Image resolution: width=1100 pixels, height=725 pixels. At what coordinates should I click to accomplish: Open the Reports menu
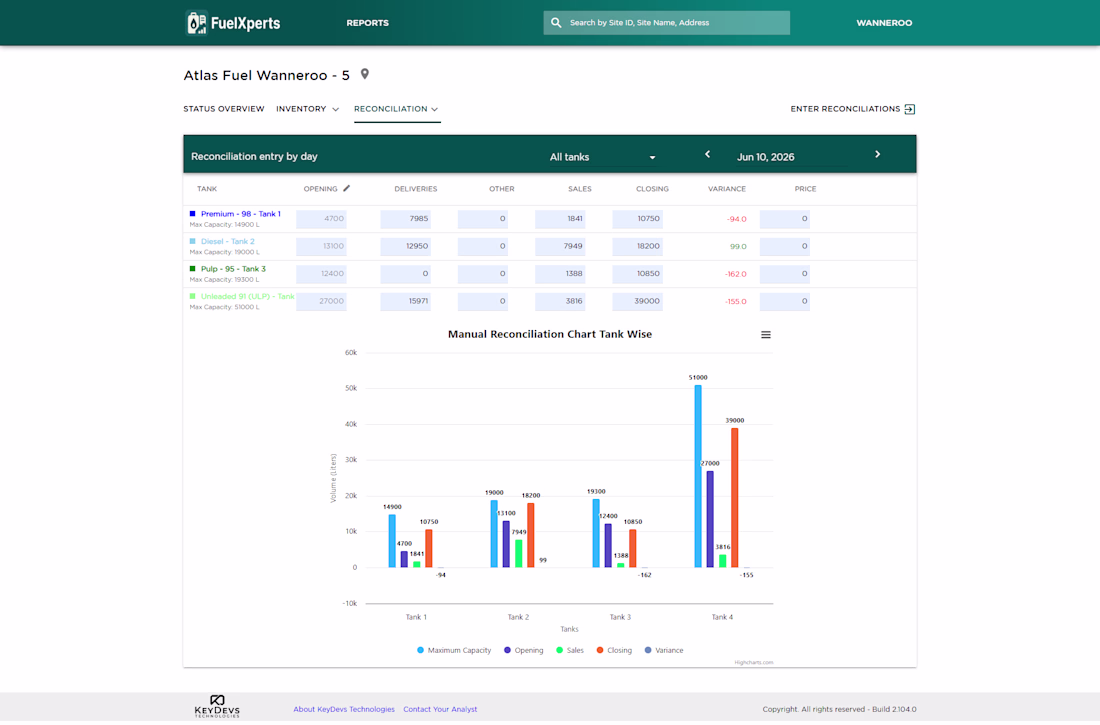[368, 23]
